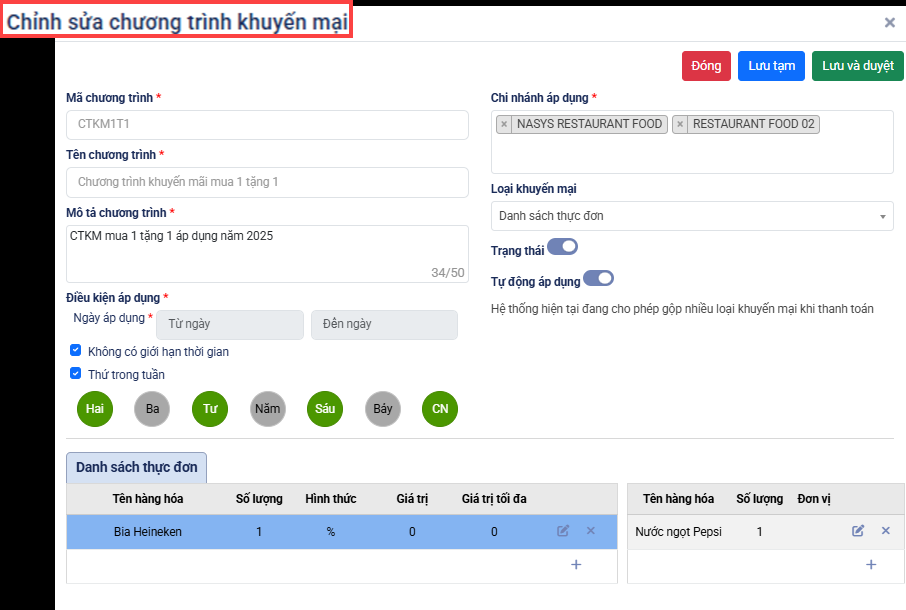Viewport: 906px width, 610px height.
Task: Select the Bia Heineken cell
Action: point(147,532)
